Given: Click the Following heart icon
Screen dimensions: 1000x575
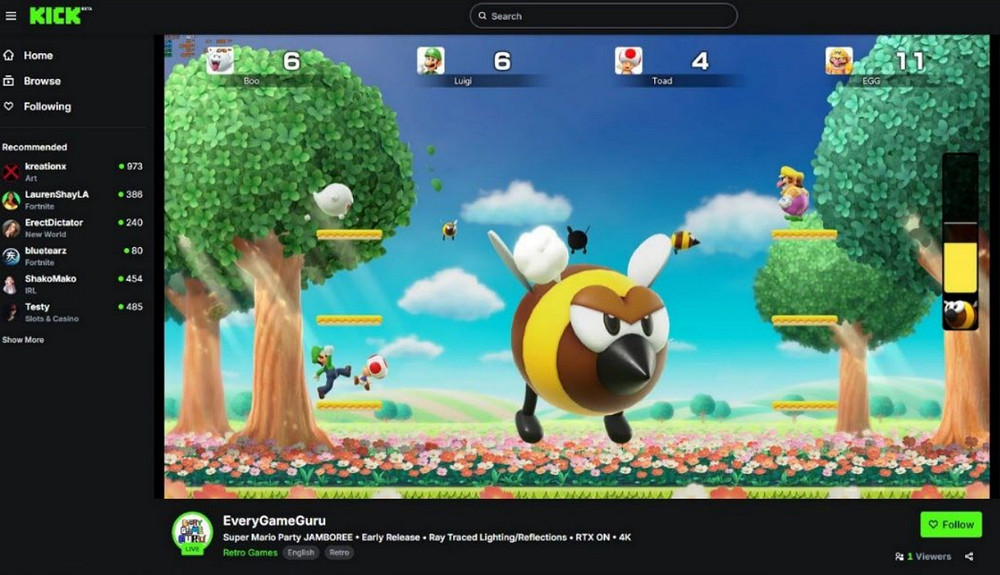Looking at the screenshot, I should [9, 106].
